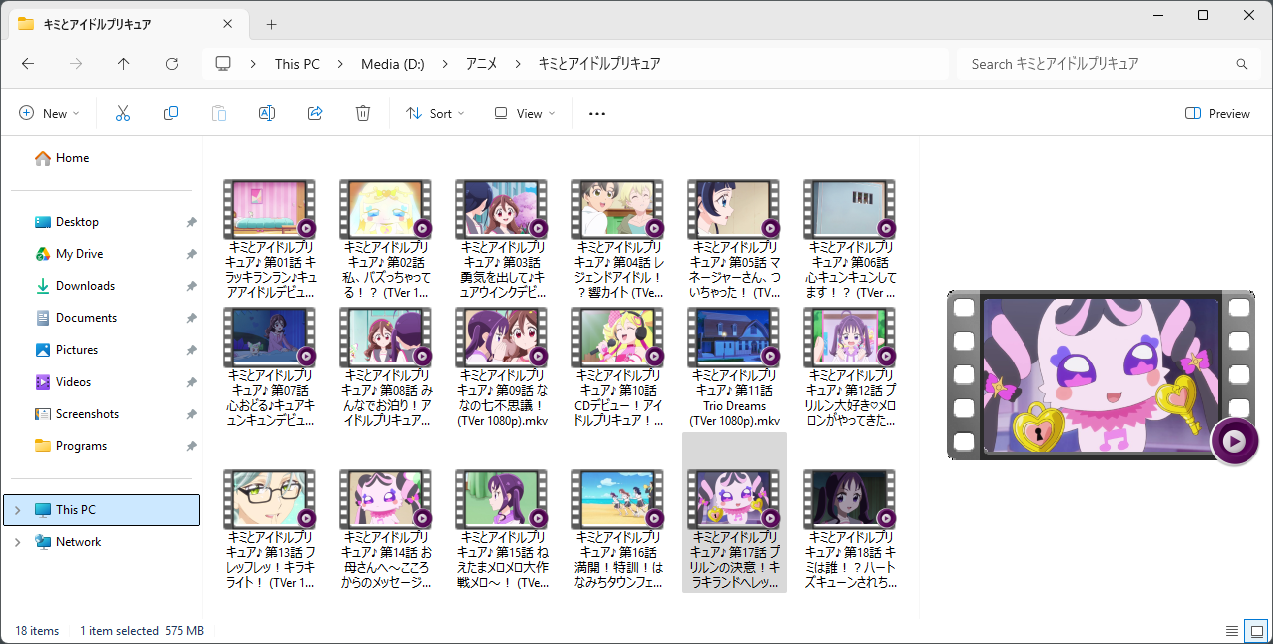Open the Sort dropdown menu
Viewport: 1273px width, 644px height.
[435, 113]
